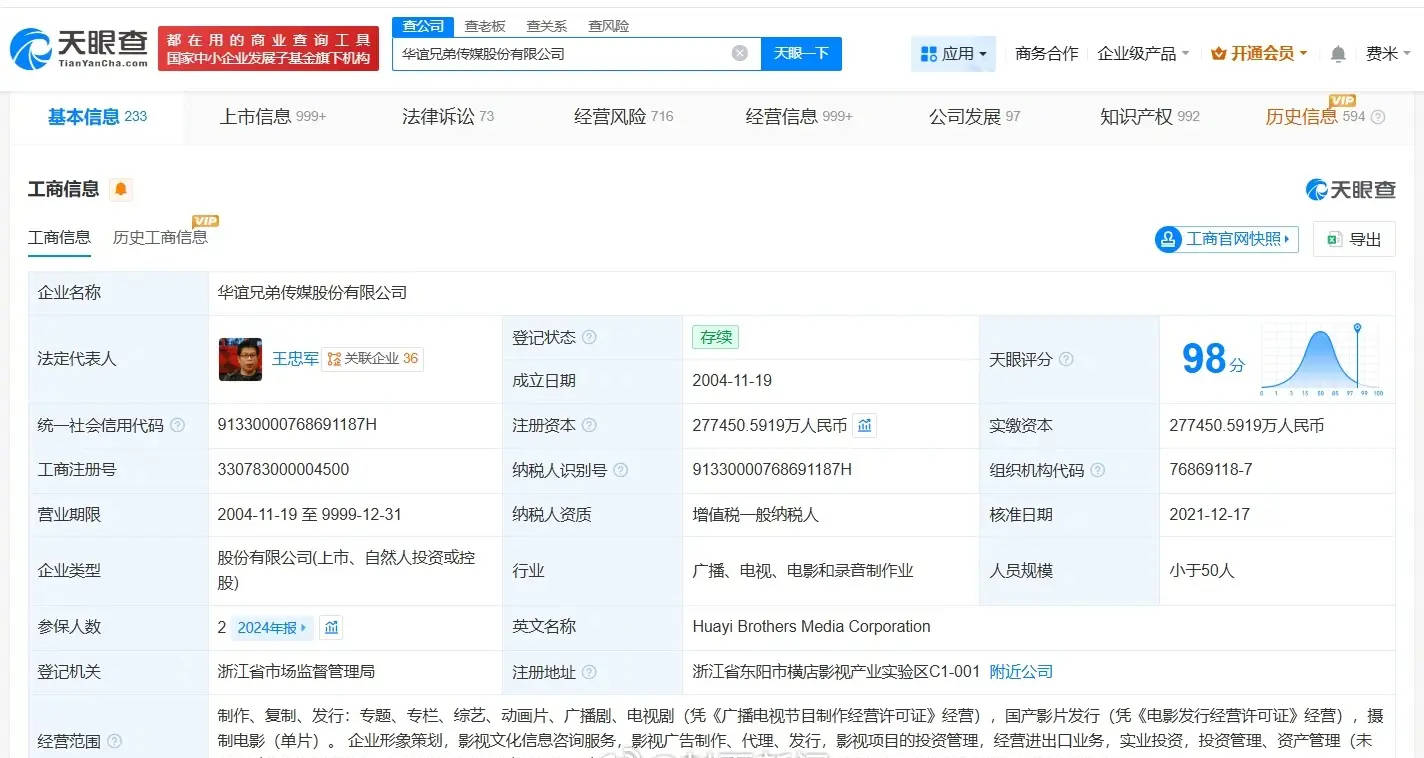Viewport: 1424px width, 758px height.
Task: Click the TianYanCha logo to go home
Action: pyautogui.click(x=78, y=48)
